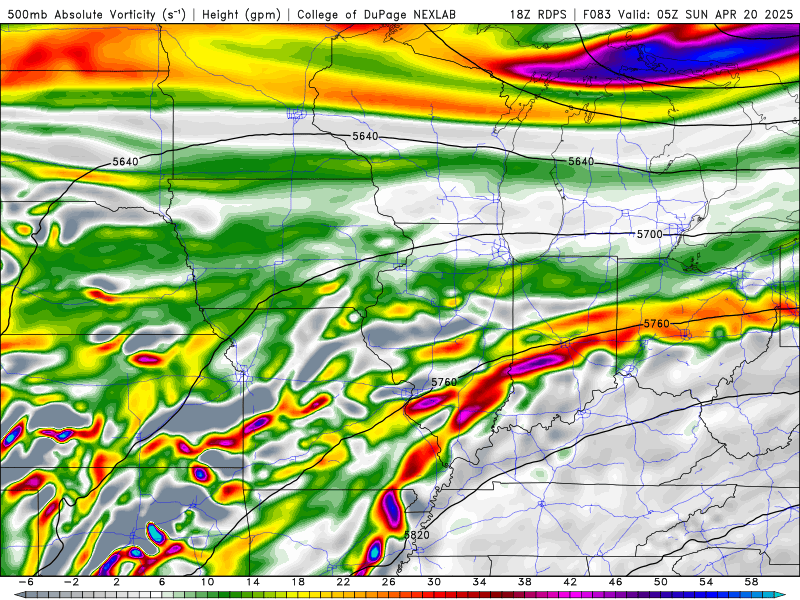Click the "500mb Absolute Vorticity" title text
This screenshot has height=600, width=800.
coord(81,15)
